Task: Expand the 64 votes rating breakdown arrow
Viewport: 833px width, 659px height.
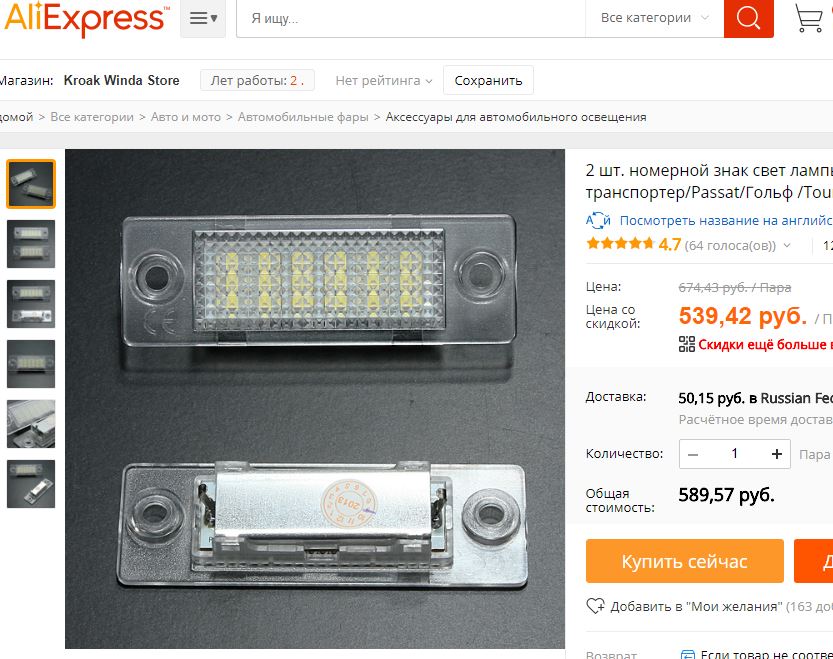Action: (787, 246)
